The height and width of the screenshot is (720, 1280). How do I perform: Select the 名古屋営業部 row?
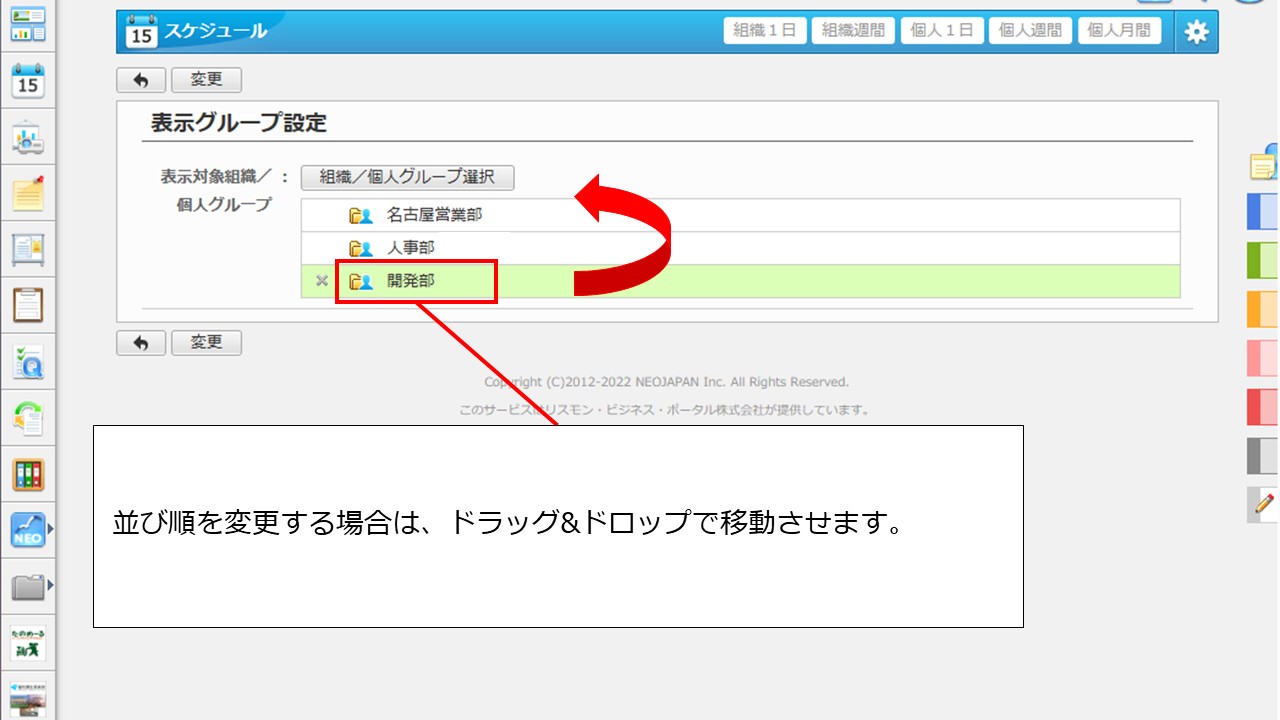(x=740, y=215)
